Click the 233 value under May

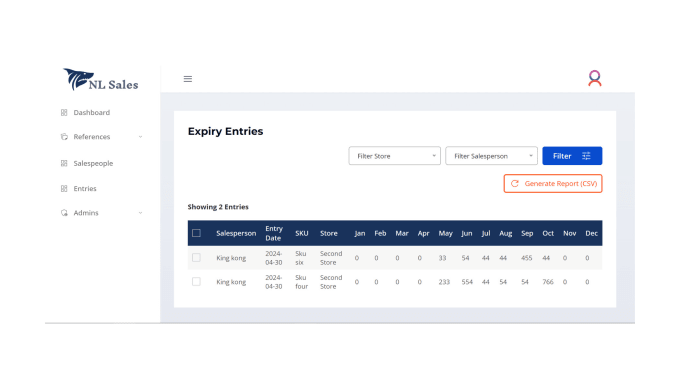click(x=444, y=282)
